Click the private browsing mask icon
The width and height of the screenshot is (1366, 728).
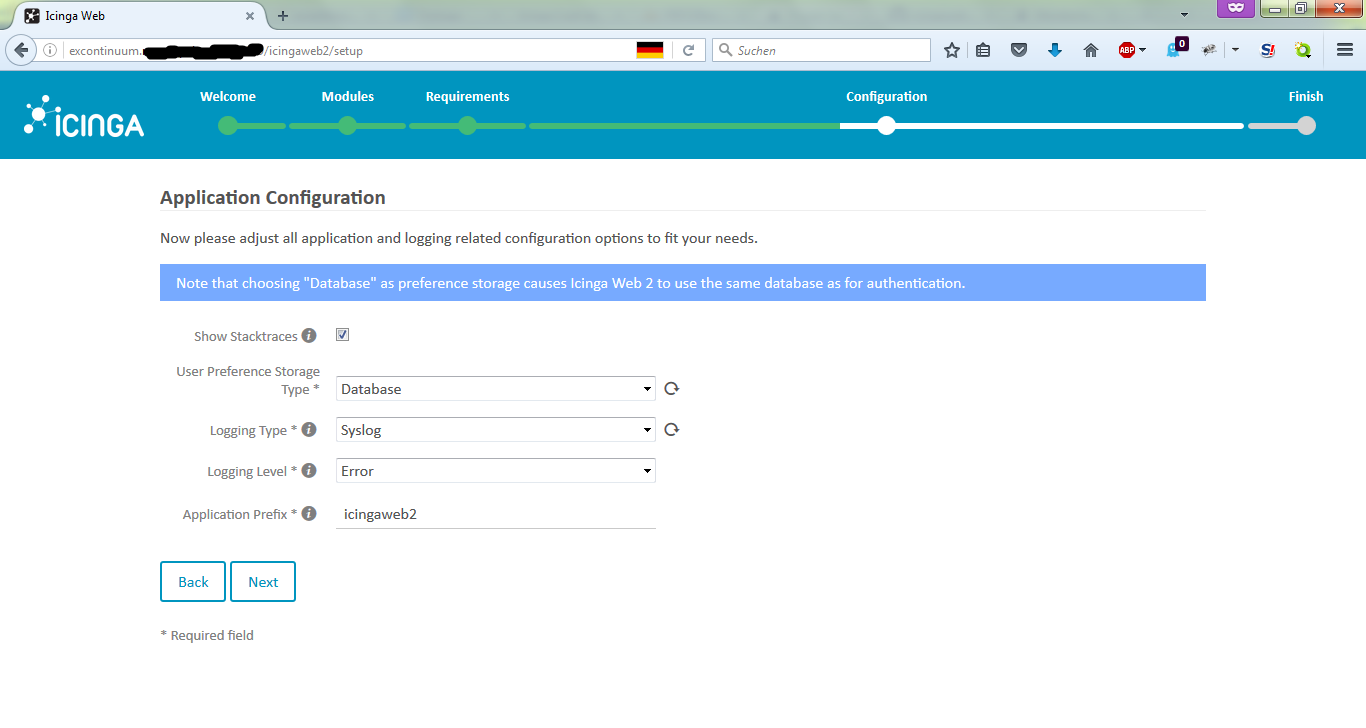coord(1236,8)
